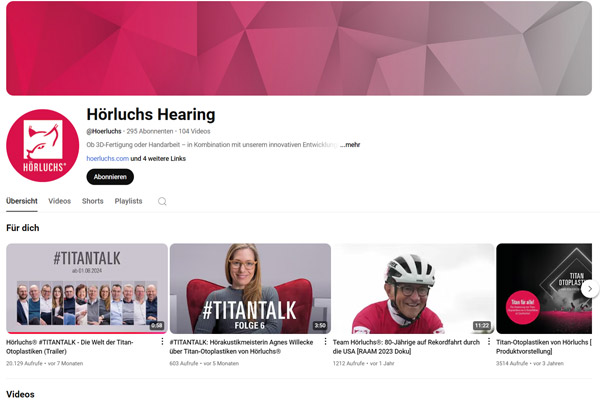
Task: Open the Playlists tab
Action: (x=129, y=201)
